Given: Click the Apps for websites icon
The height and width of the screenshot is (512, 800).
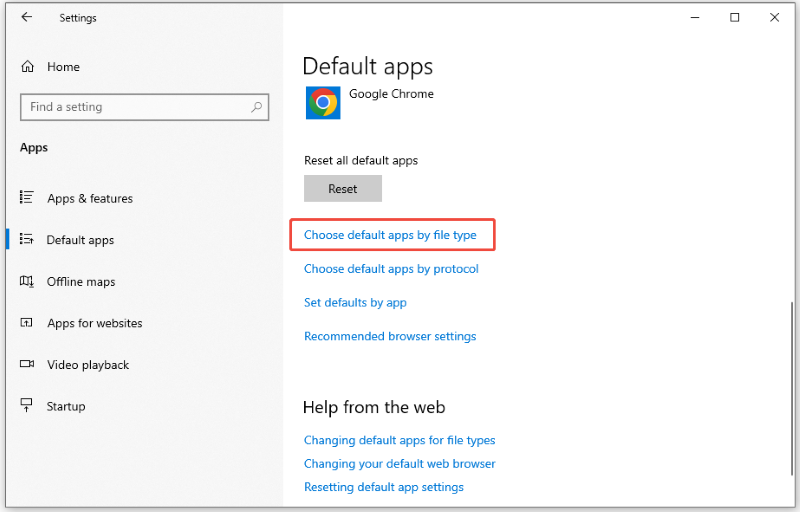Looking at the screenshot, I should pos(27,322).
